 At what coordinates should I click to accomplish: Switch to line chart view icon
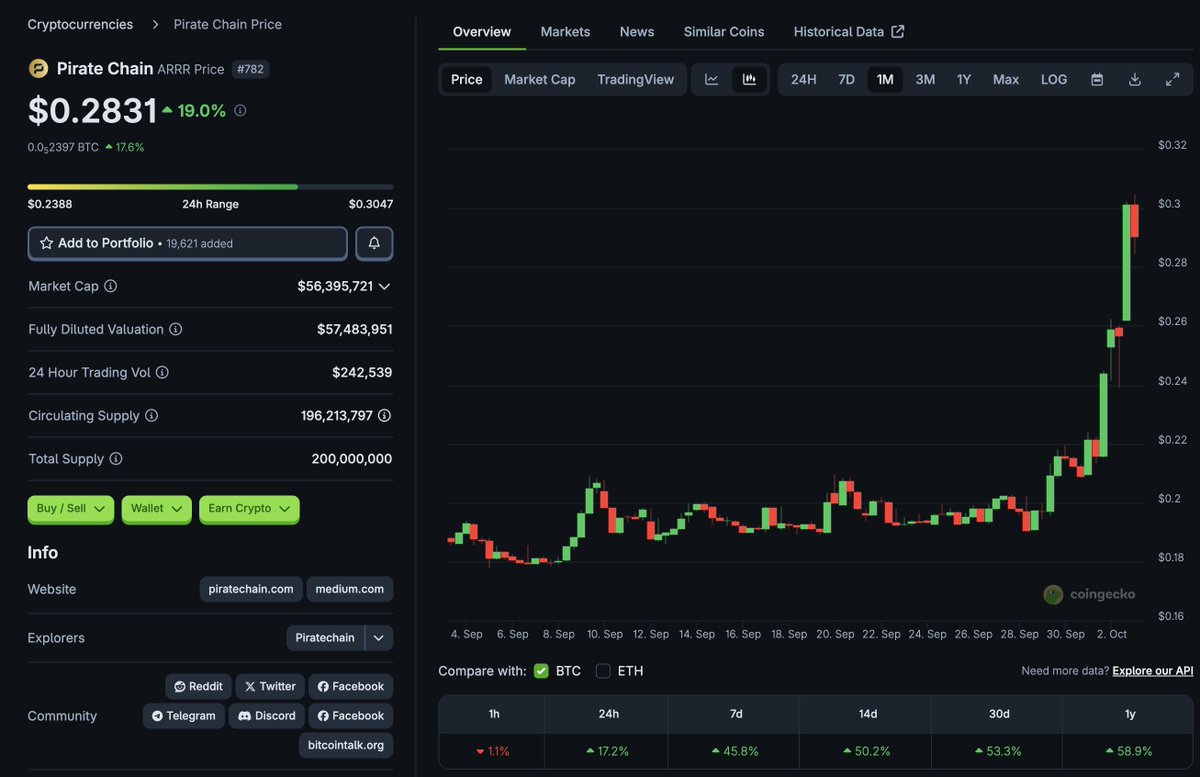pos(712,80)
